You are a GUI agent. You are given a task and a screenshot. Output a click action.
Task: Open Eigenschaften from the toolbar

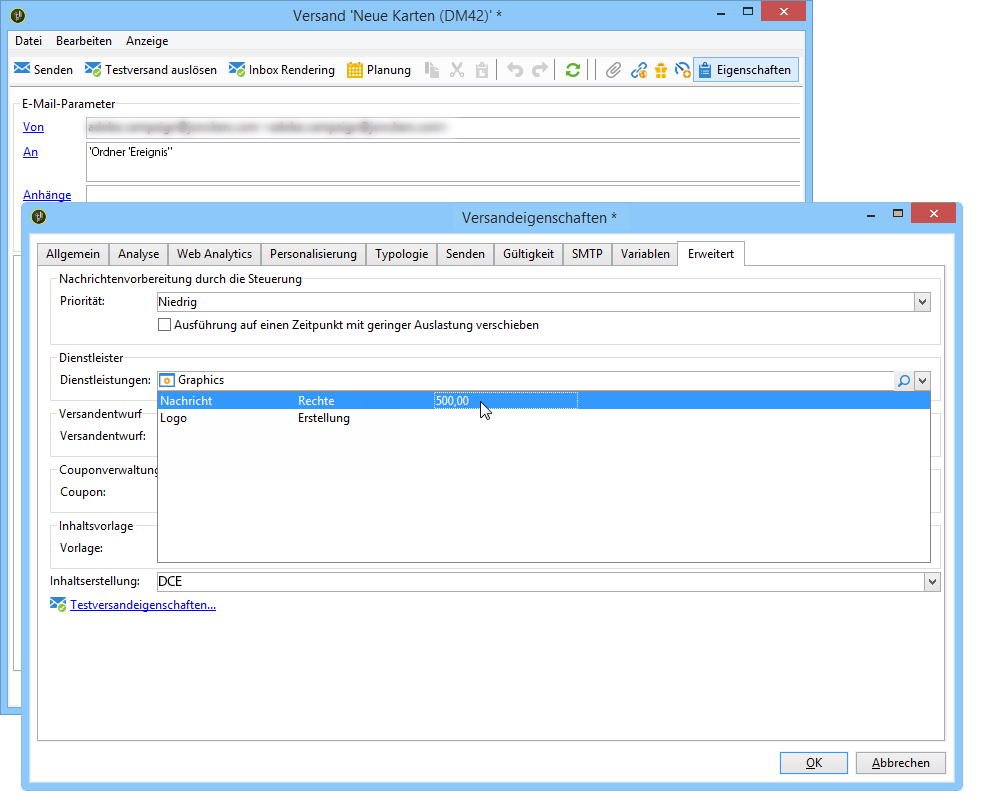click(745, 69)
